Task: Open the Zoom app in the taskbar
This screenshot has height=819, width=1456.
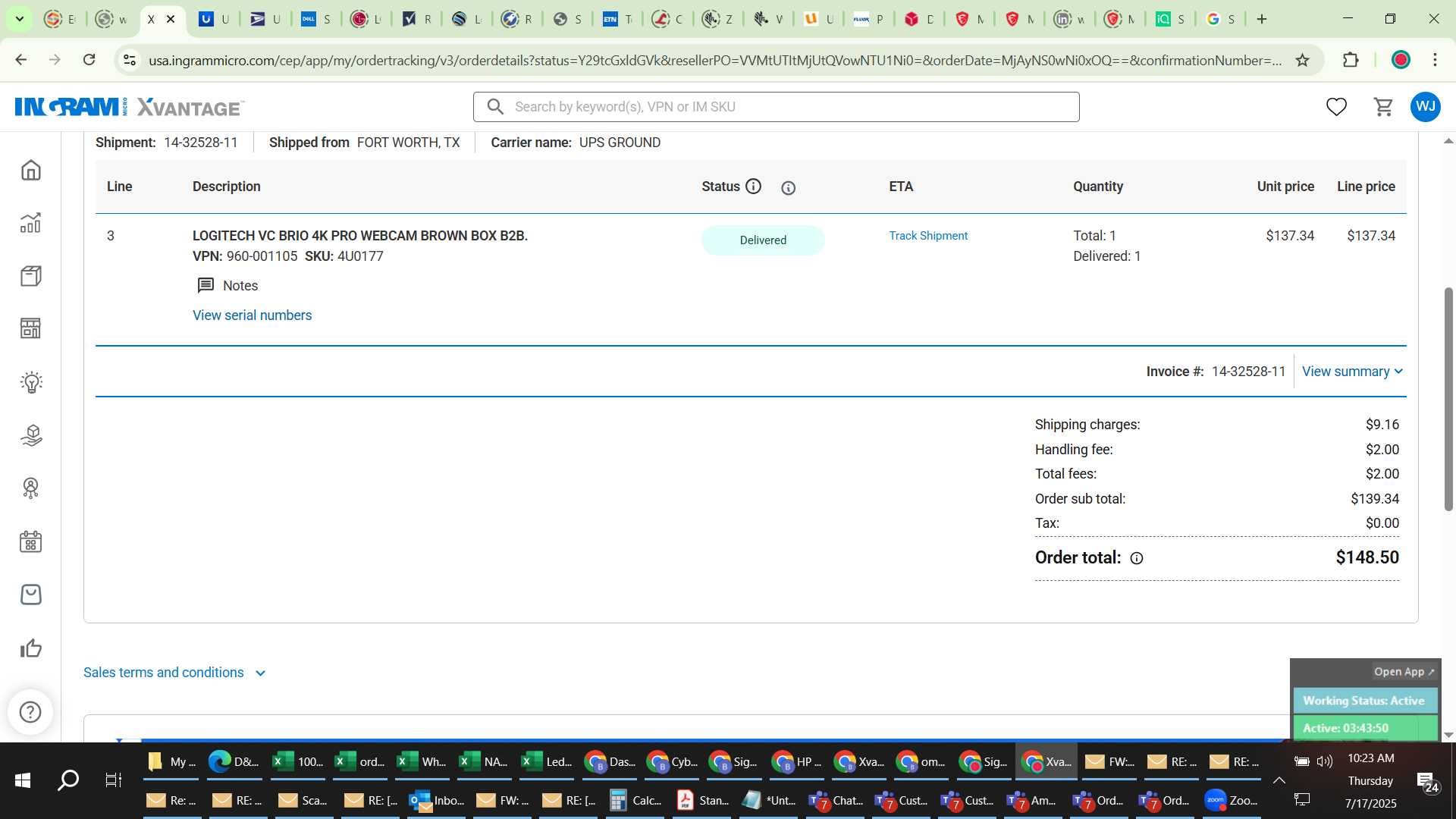Action: pyautogui.click(x=1231, y=800)
